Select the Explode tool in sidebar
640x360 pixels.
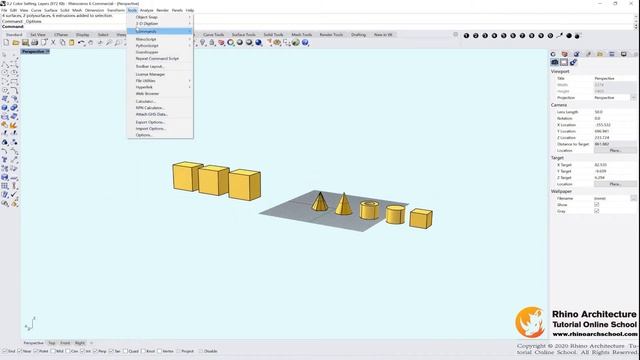[x=14, y=125]
